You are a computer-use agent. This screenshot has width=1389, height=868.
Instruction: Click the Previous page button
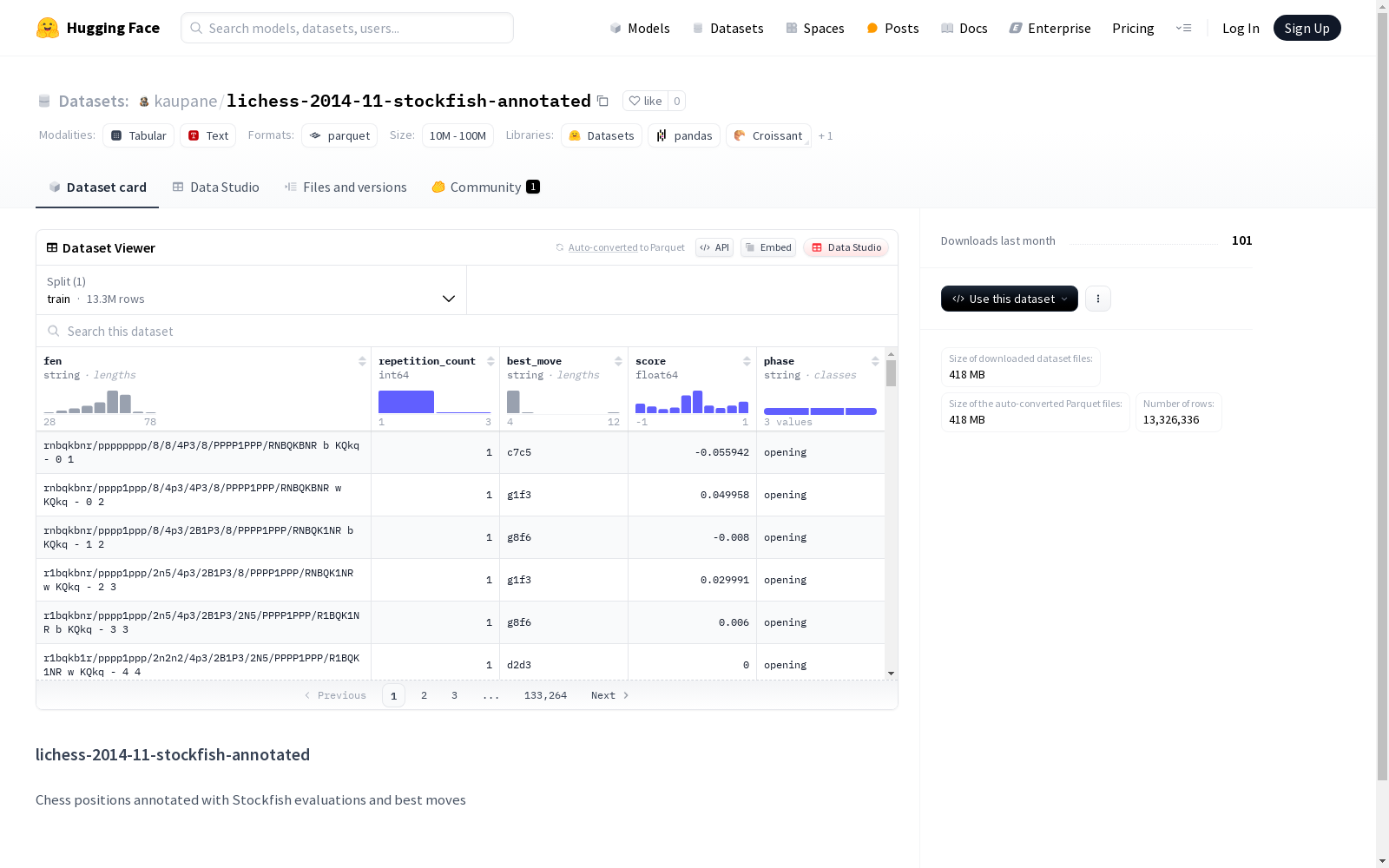click(x=335, y=695)
